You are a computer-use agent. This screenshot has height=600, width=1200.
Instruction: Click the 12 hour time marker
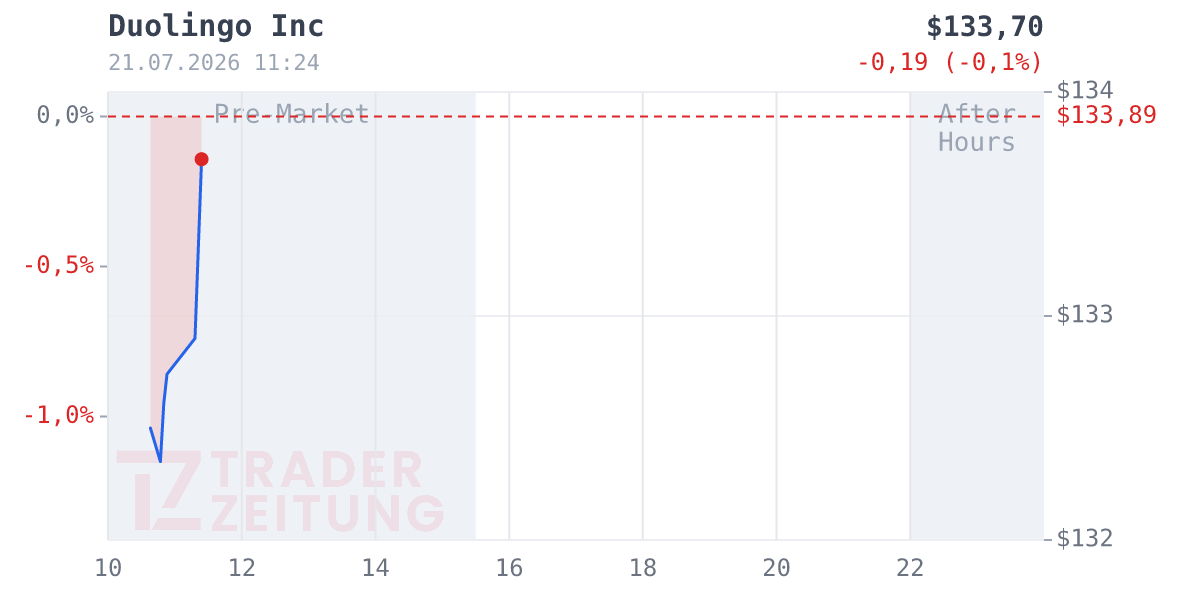[x=242, y=568]
